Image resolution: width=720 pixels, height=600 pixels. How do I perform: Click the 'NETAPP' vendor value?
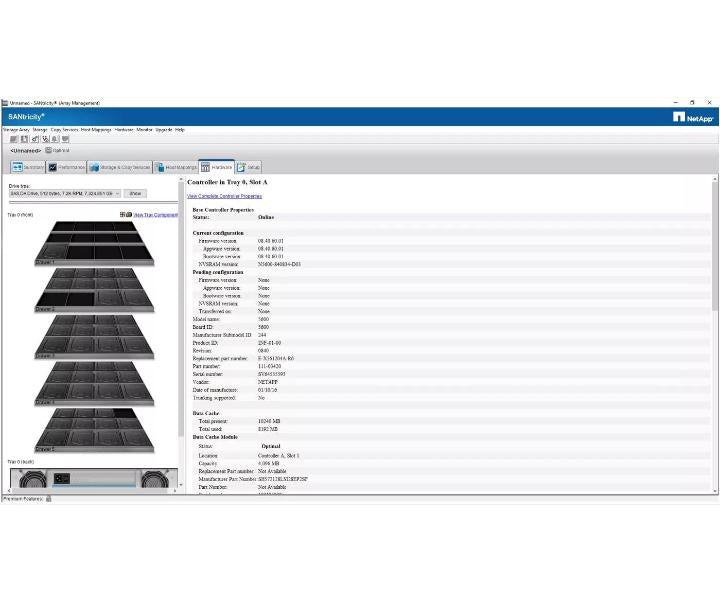click(268, 382)
